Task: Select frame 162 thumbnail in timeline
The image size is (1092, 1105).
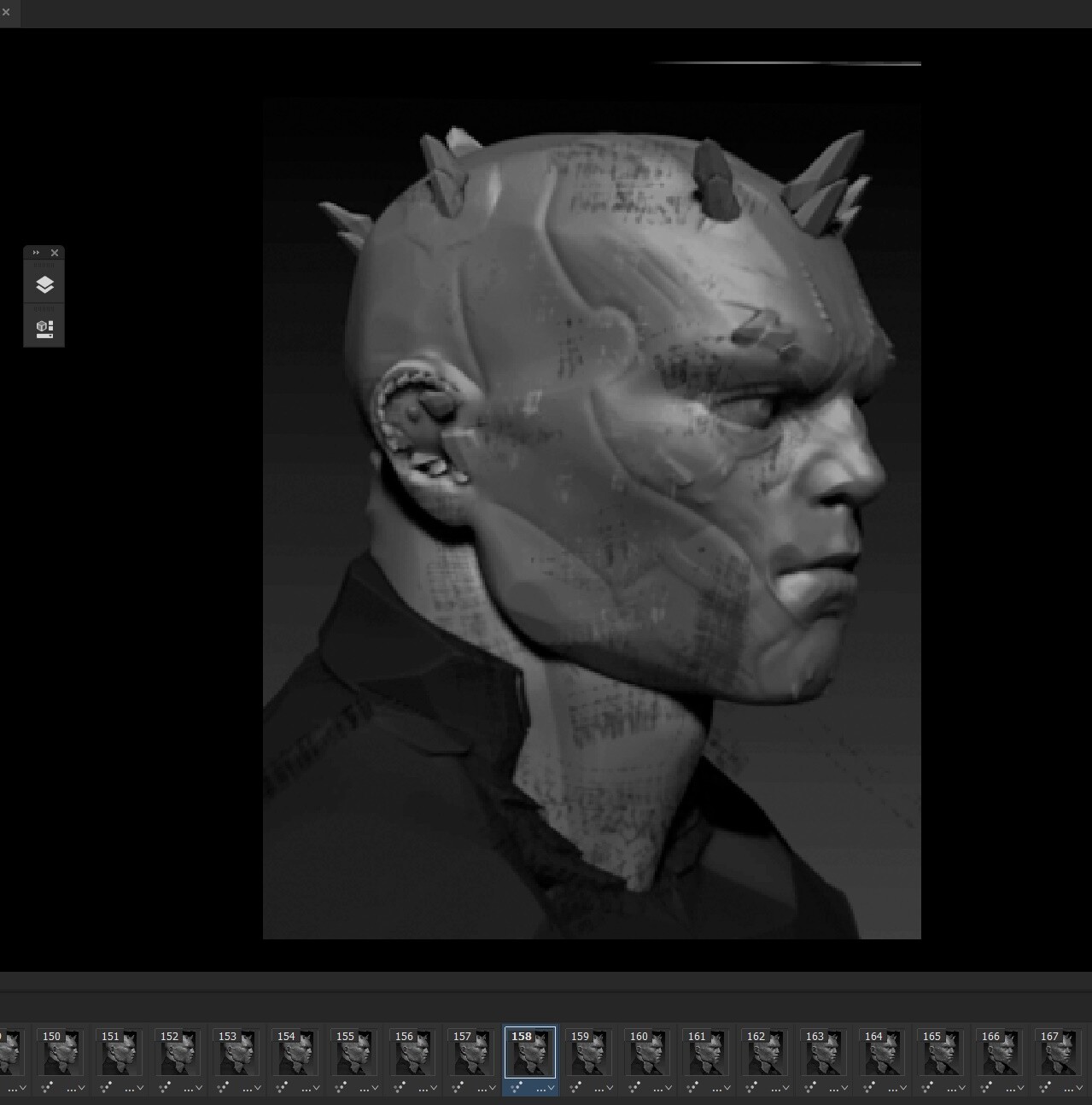Action: coord(765,1052)
